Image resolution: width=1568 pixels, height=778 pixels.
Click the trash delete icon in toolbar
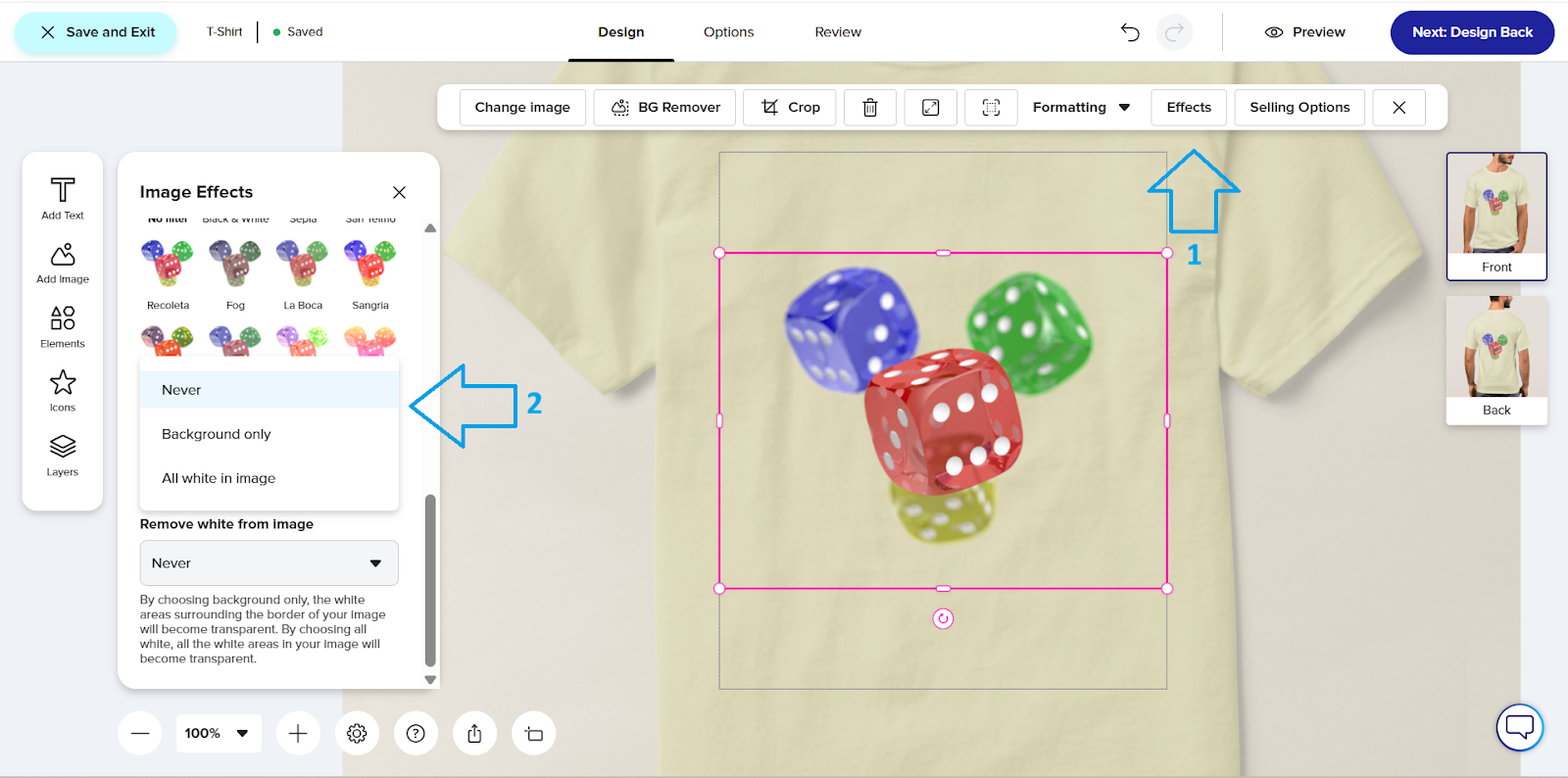[x=869, y=108]
